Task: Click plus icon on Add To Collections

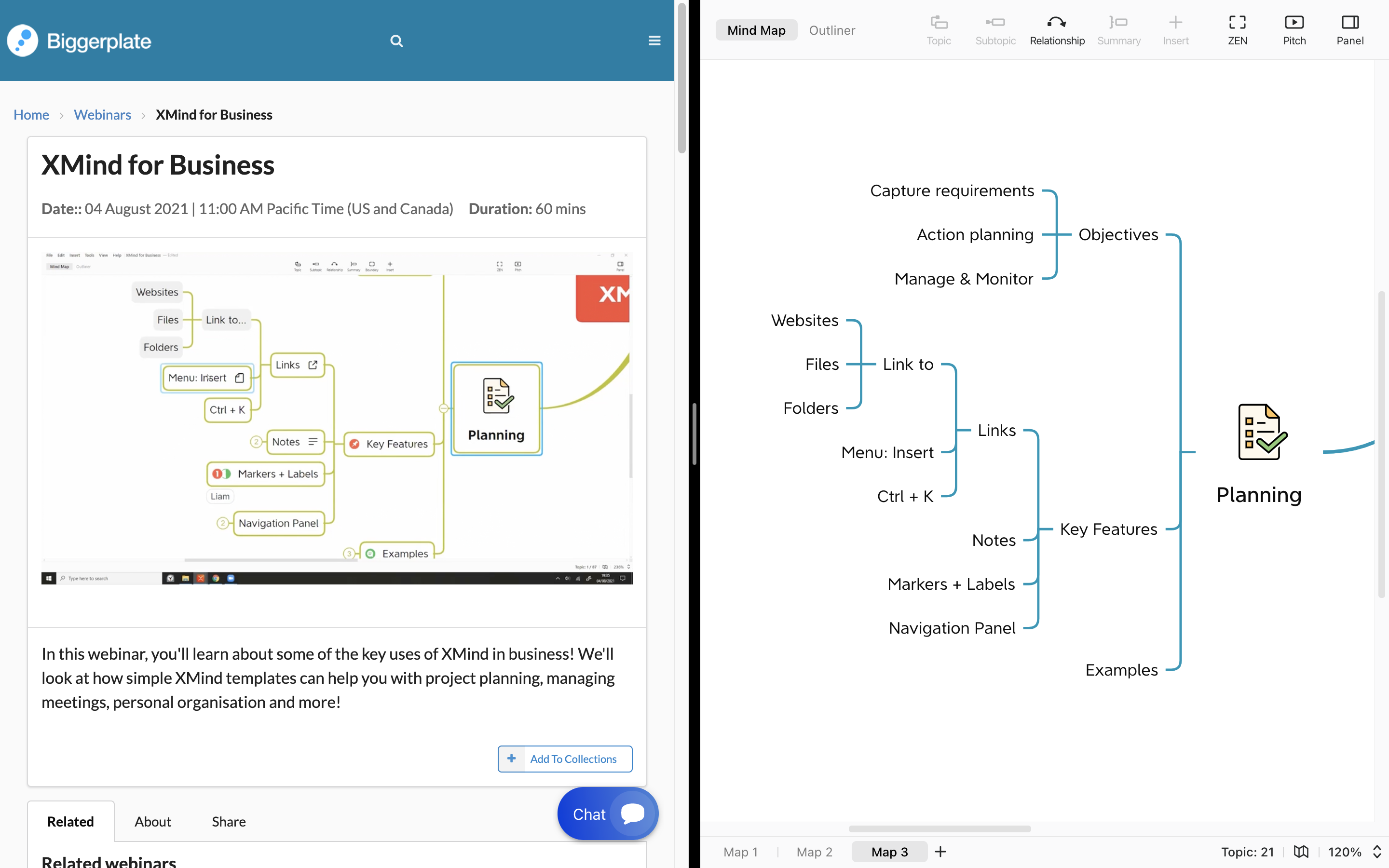Action: pos(511,759)
